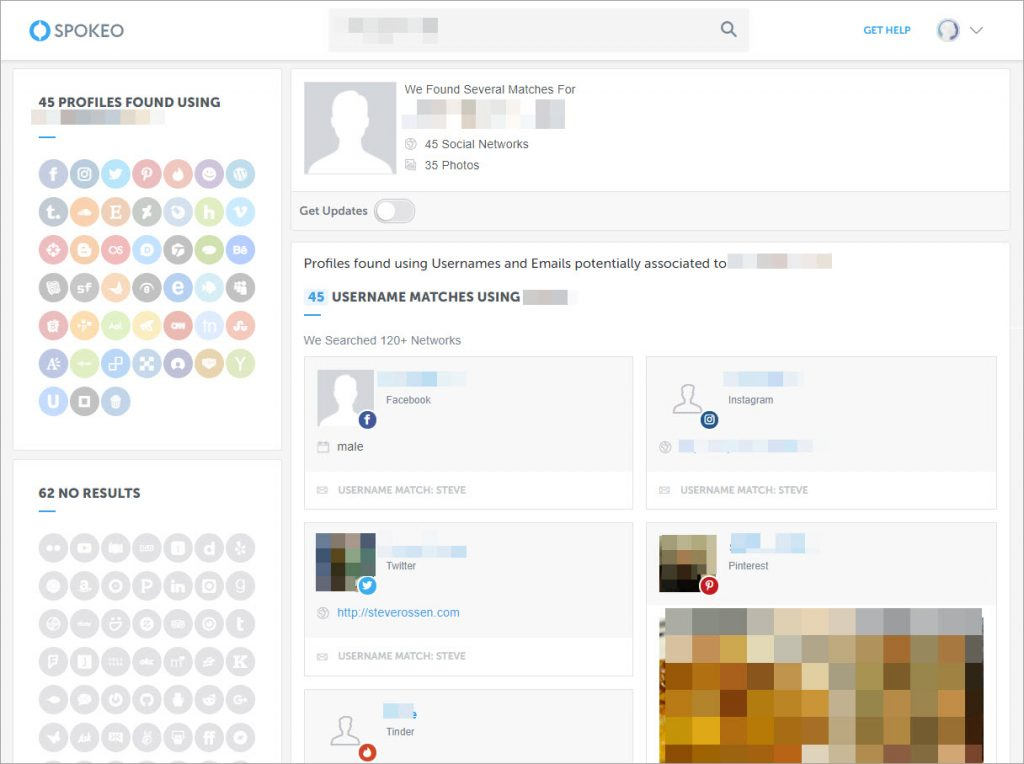The image size is (1024, 764).
Task: Select the blue 'U' network icon
Action: pos(53,401)
